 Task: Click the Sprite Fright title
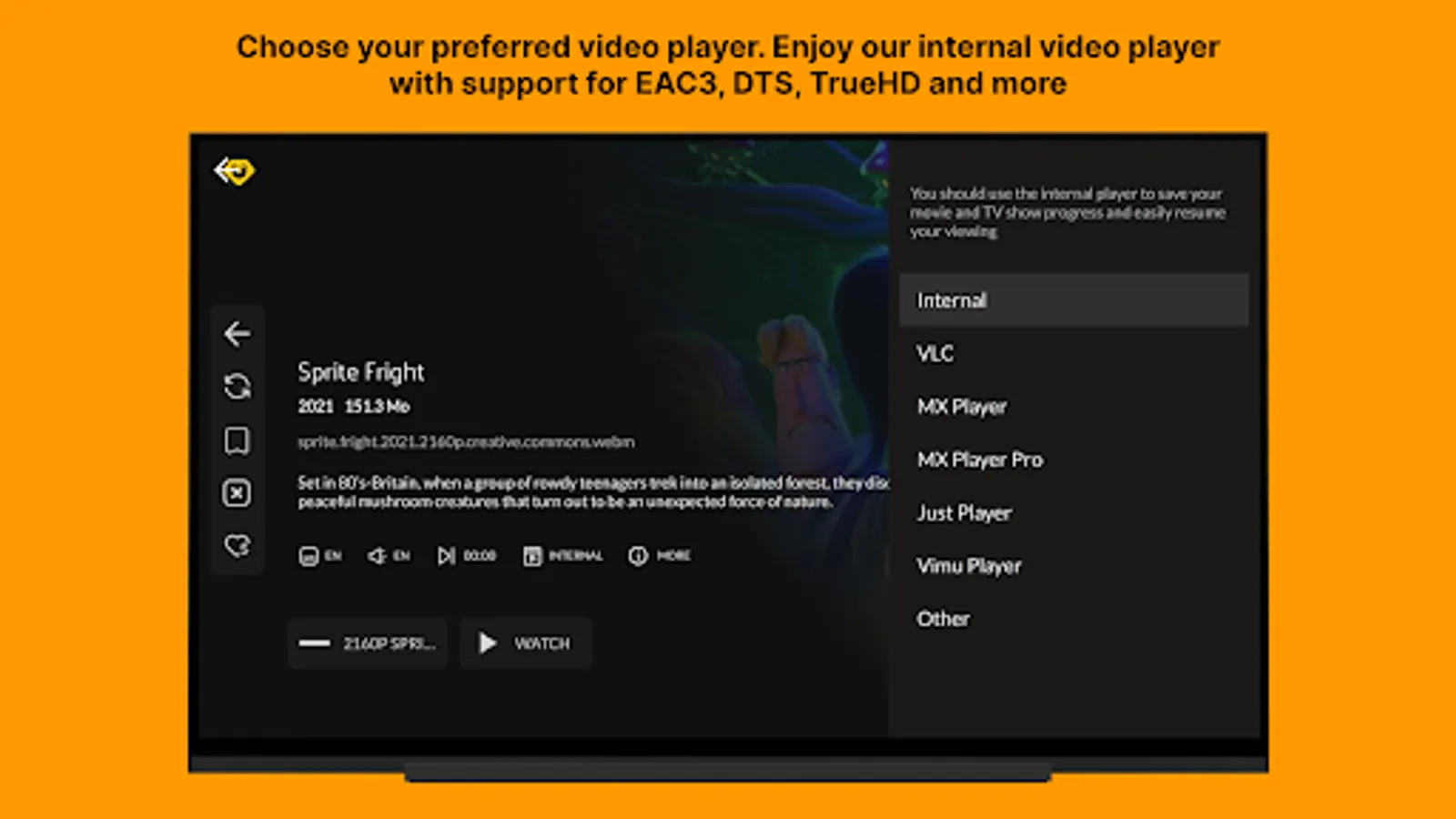[x=361, y=372]
